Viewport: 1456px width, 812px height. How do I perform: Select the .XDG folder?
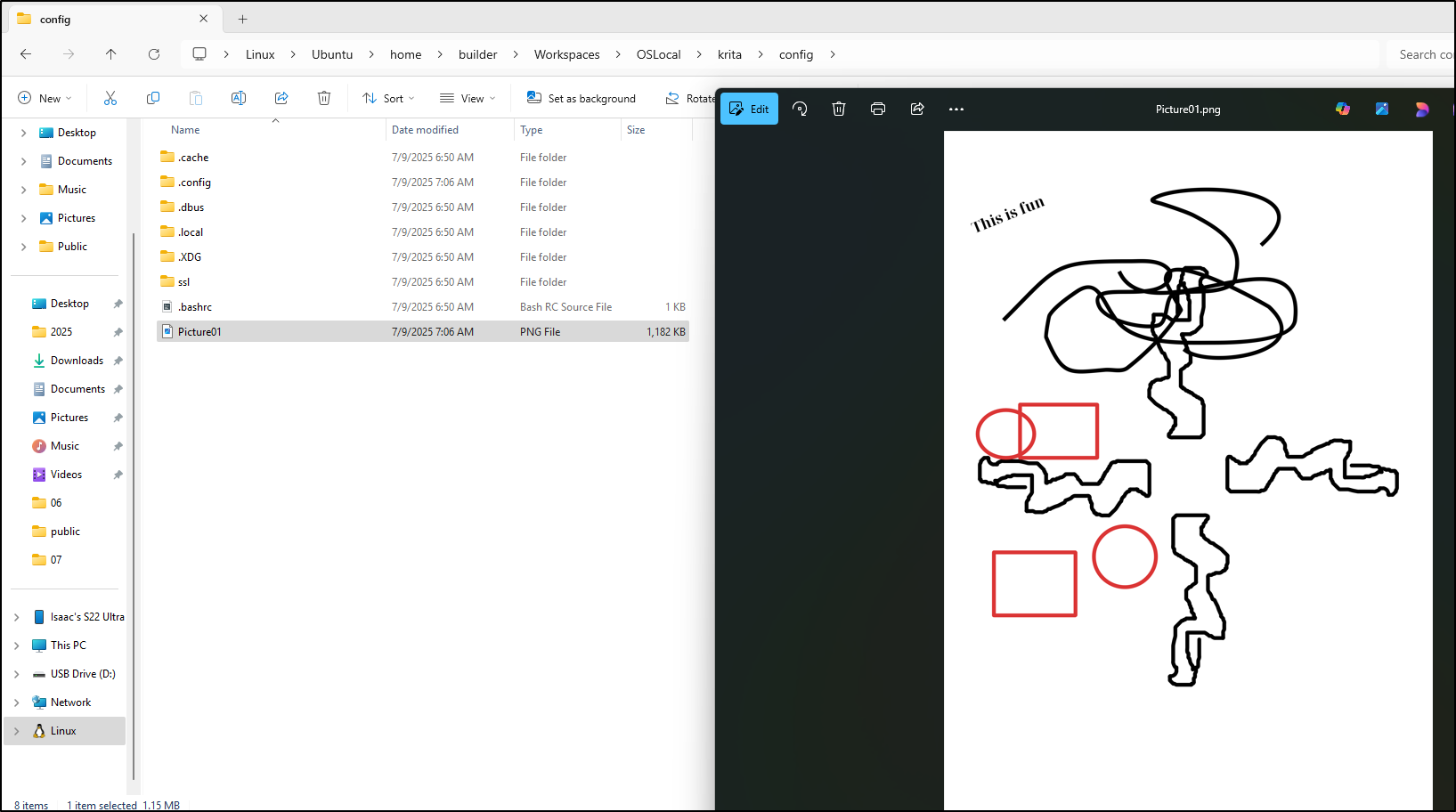point(423,257)
